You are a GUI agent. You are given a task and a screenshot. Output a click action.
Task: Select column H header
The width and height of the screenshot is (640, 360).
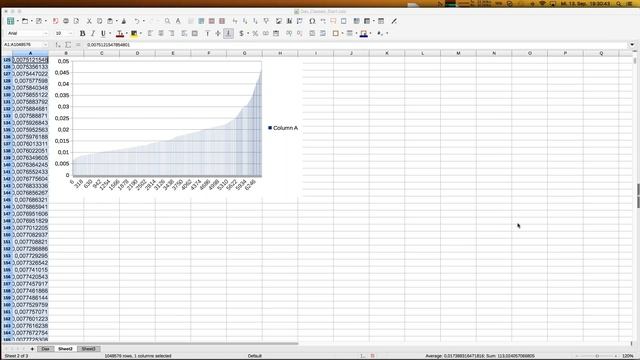point(280,53)
